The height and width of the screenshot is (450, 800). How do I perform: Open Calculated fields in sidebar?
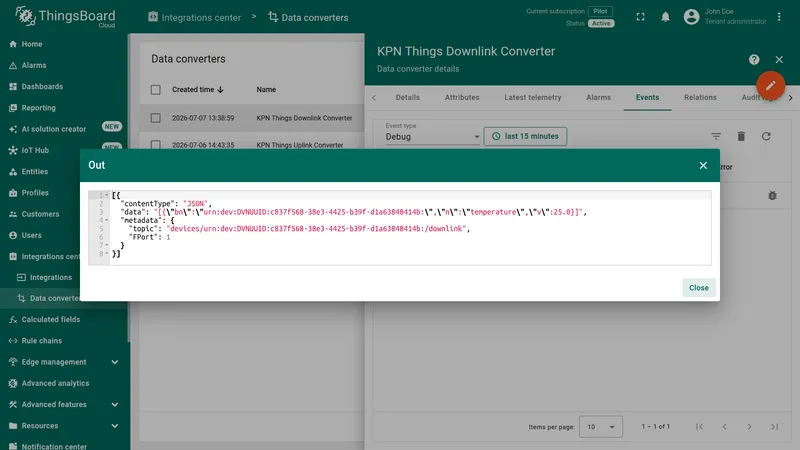point(64,319)
